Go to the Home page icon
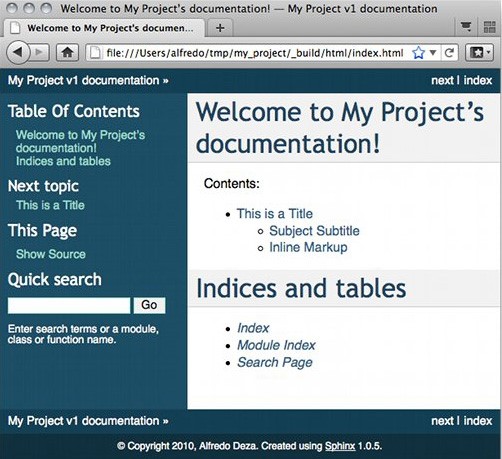 point(68,53)
